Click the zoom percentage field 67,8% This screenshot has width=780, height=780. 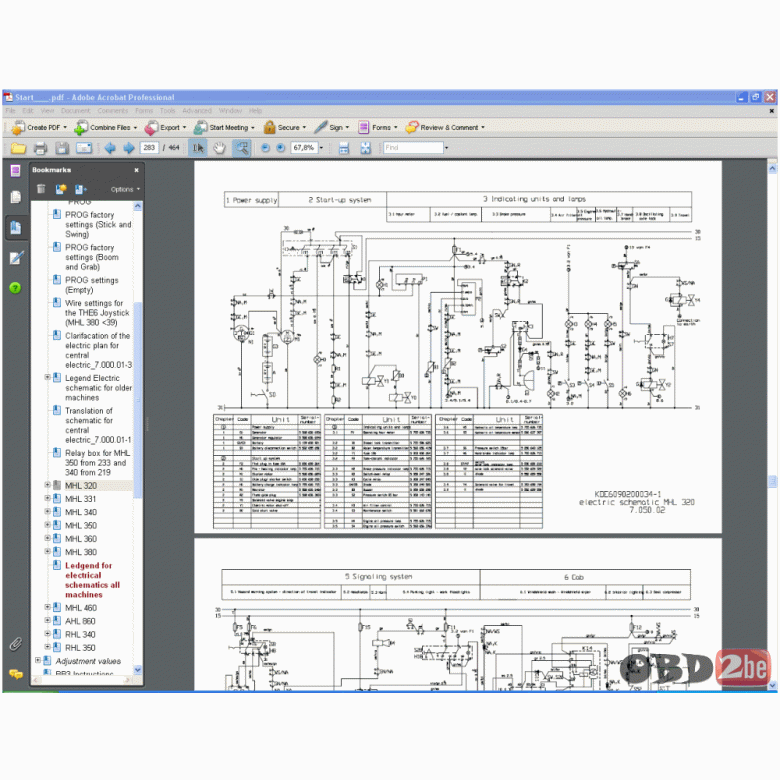pos(304,148)
